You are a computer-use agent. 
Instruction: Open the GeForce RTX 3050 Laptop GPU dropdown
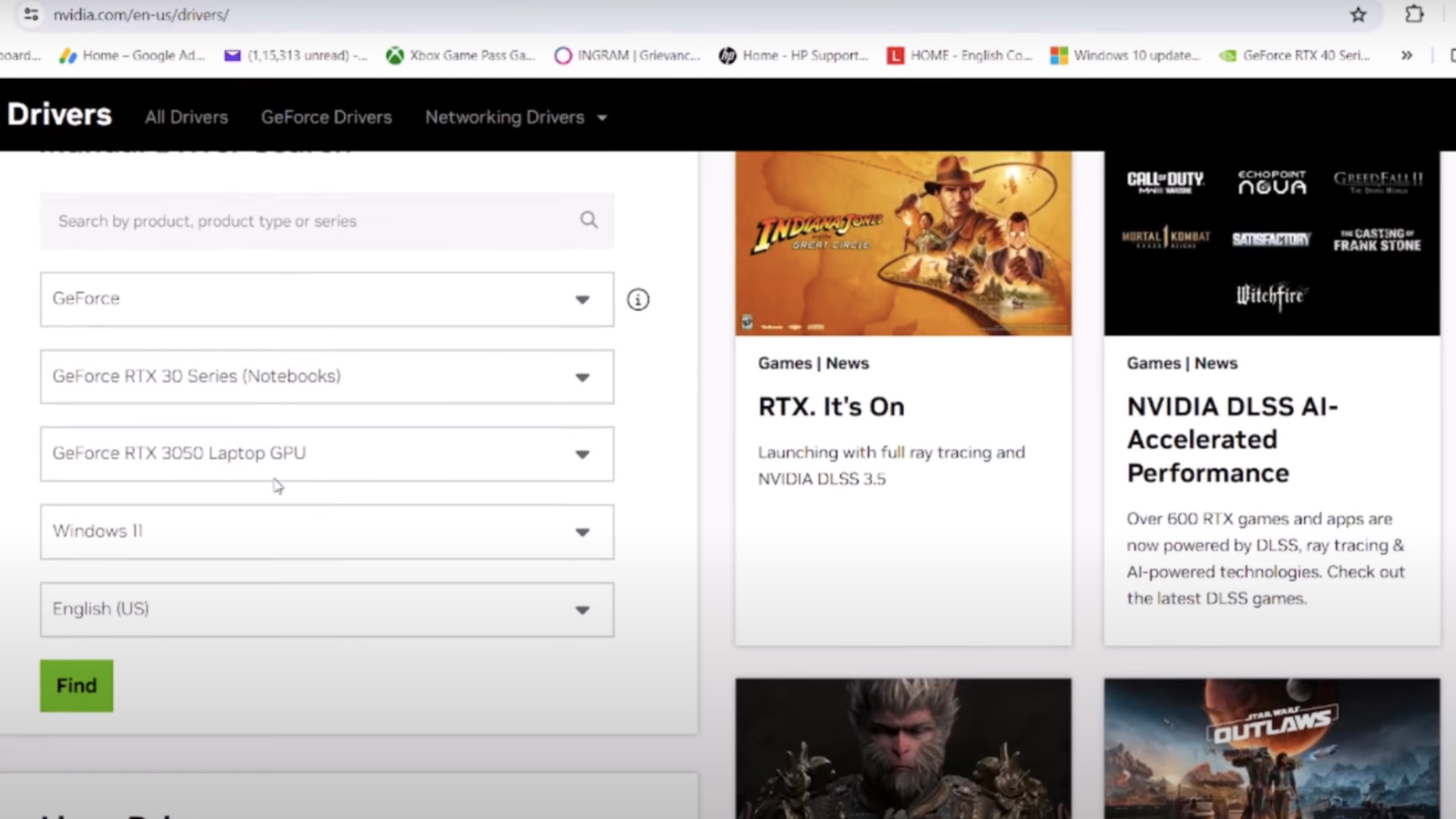[x=327, y=454]
